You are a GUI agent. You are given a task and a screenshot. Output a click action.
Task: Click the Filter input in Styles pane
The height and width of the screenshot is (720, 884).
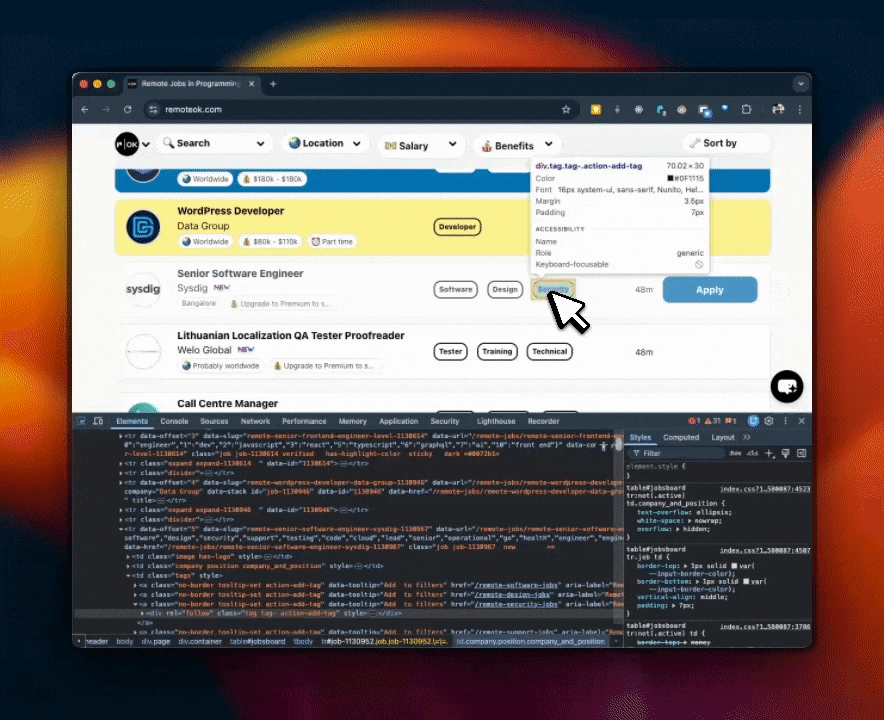680,453
